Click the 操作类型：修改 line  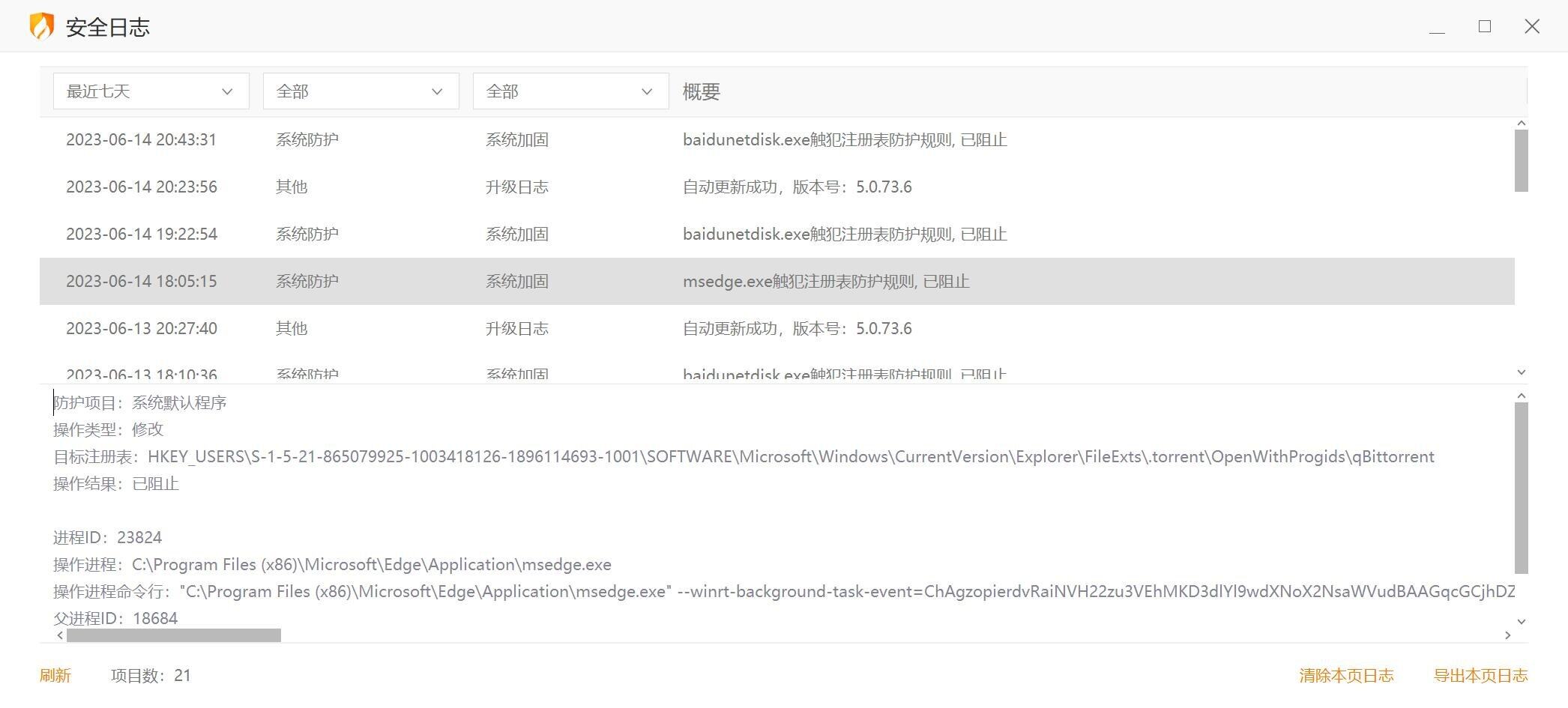click(x=108, y=430)
